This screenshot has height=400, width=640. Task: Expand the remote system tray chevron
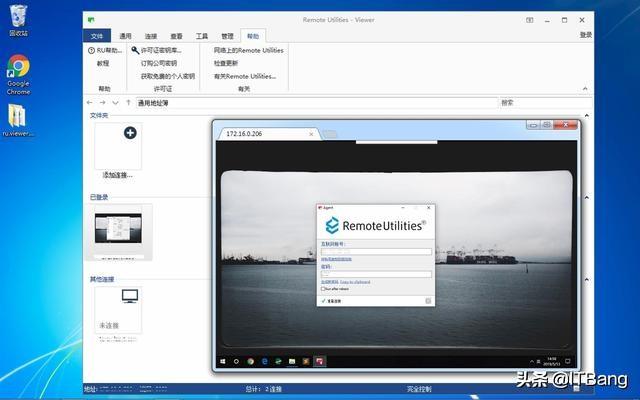pos(531,361)
